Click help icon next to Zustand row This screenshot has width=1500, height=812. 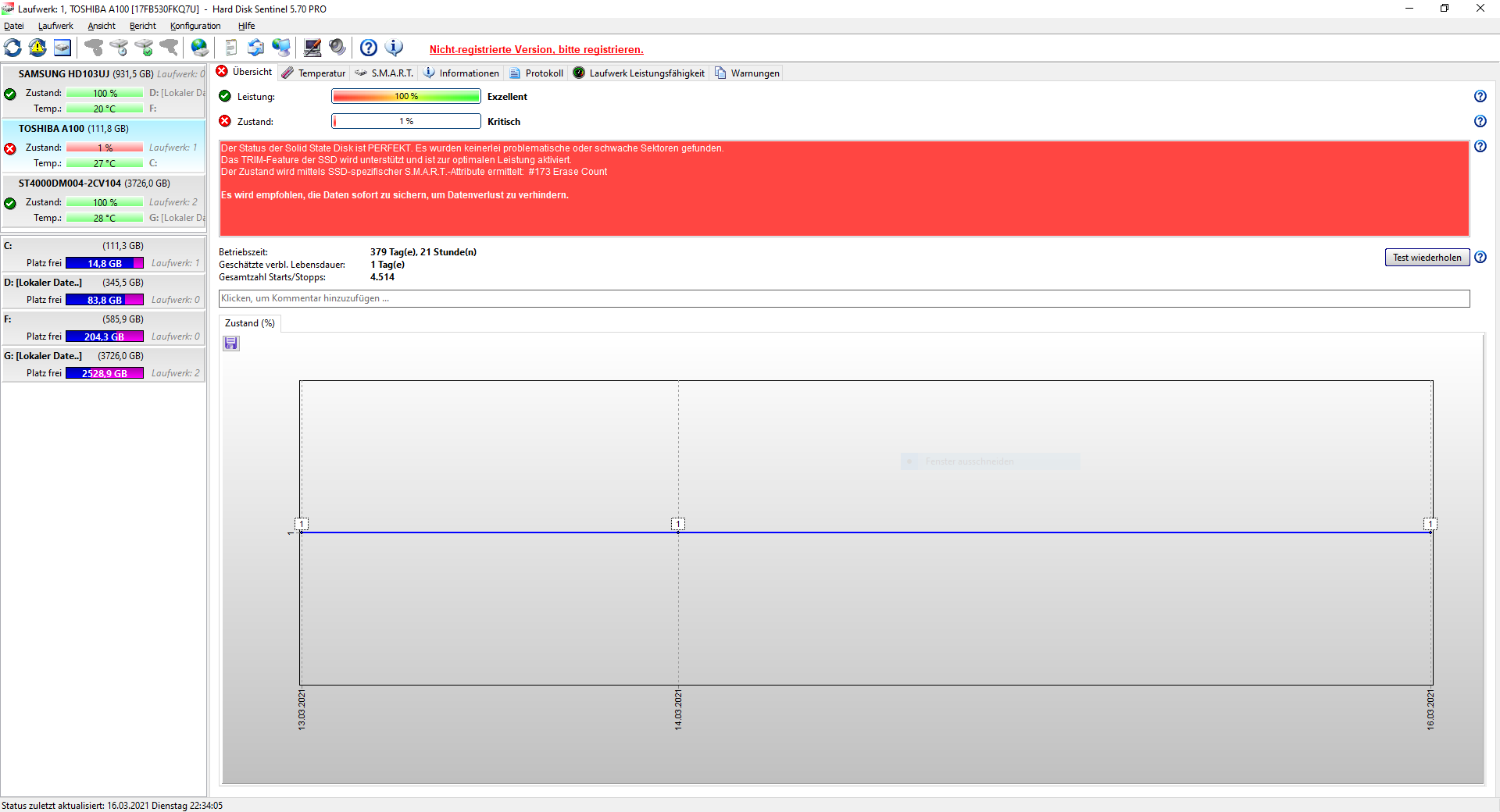1480,121
